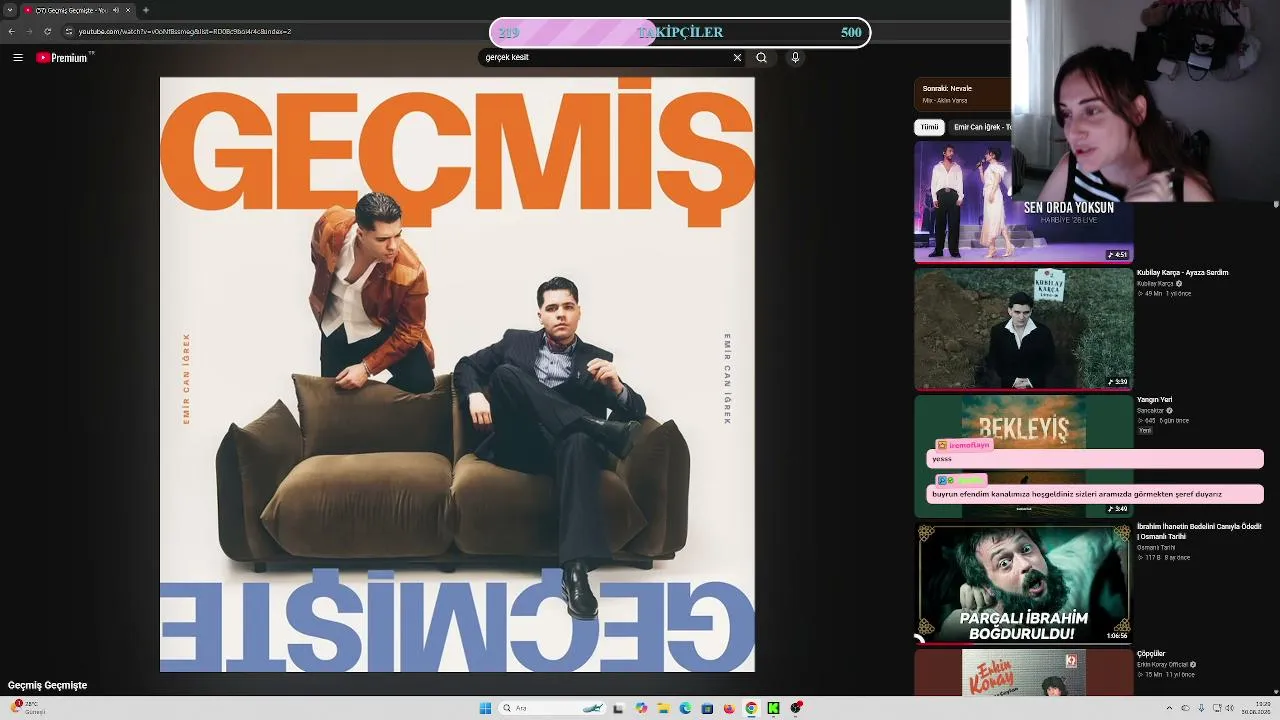Click the 'Geçmiş Geçmişte' album cover video
This screenshot has width=1280, height=720.
pyautogui.click(x=457, y=375)
